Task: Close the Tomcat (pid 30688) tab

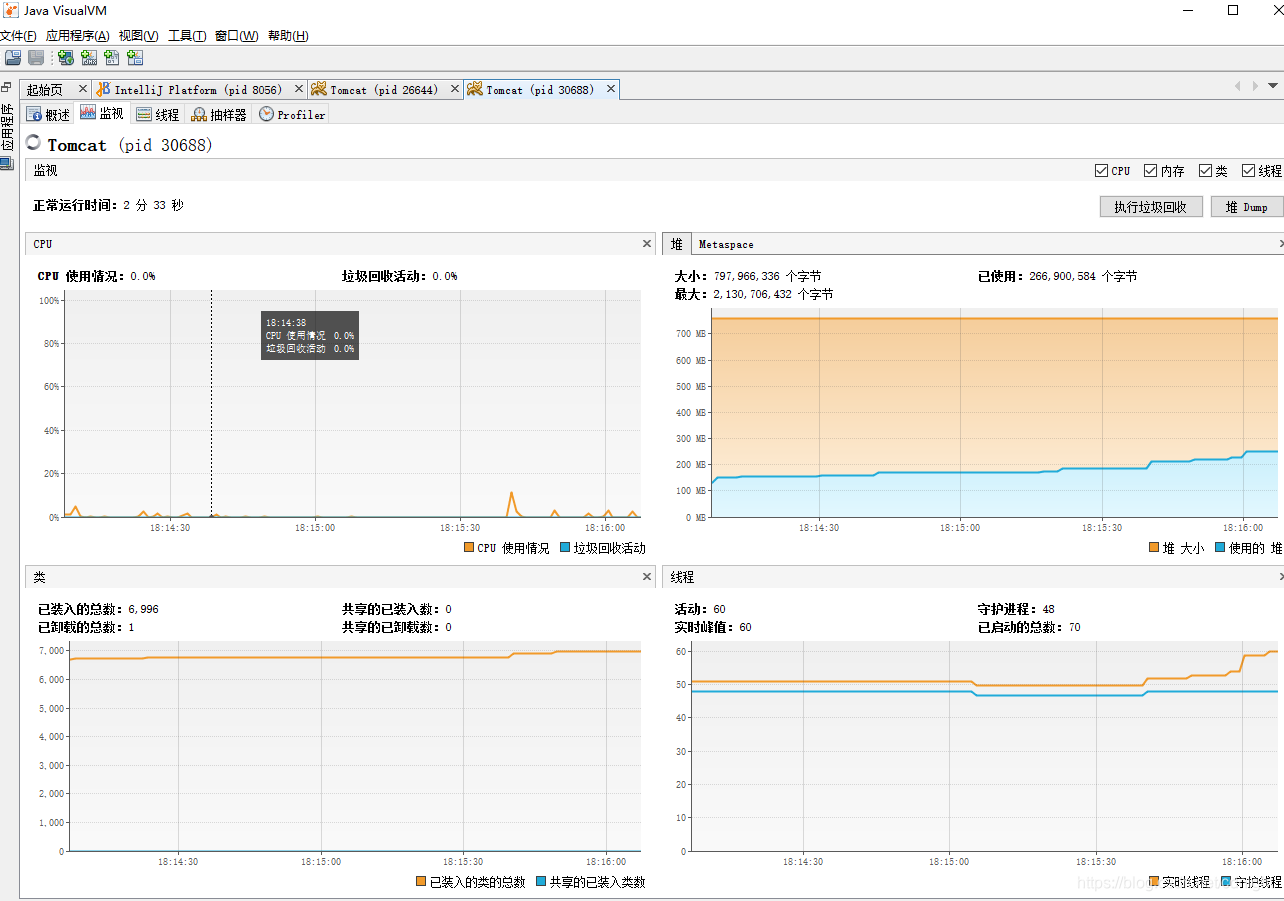Action: point(610,89)
